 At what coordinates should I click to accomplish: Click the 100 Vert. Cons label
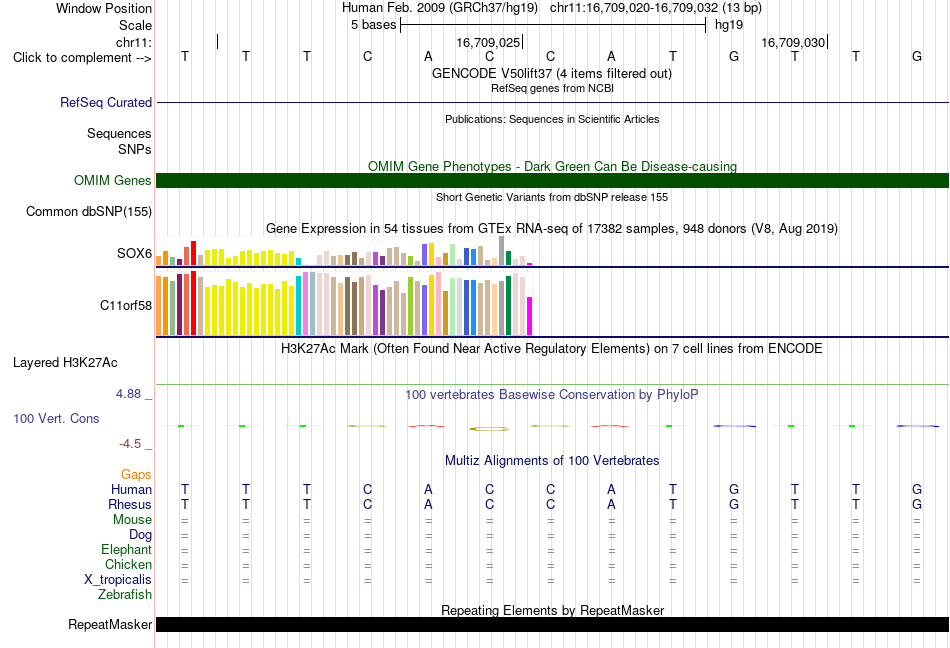56,418
